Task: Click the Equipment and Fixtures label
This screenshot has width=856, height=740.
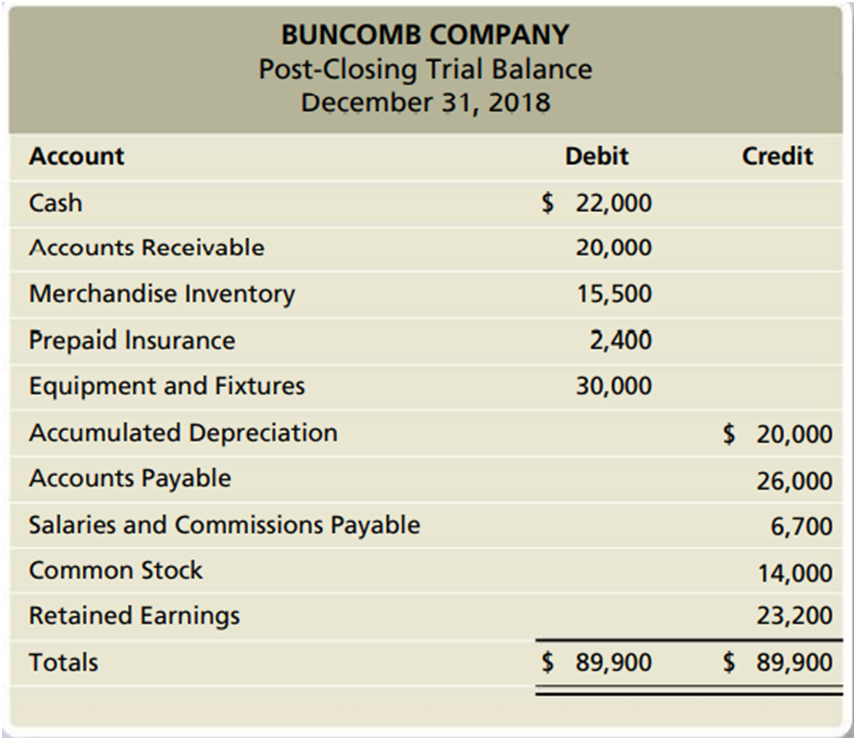Action: 167,386
